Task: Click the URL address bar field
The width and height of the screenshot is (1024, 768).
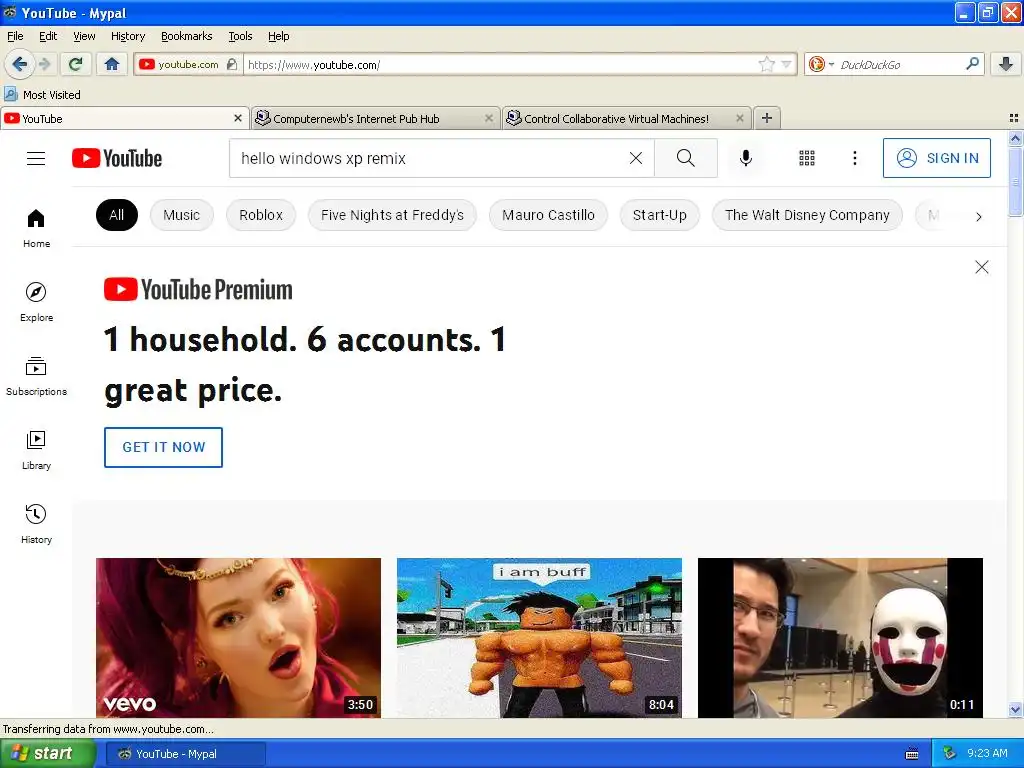Action: [502, 64]
